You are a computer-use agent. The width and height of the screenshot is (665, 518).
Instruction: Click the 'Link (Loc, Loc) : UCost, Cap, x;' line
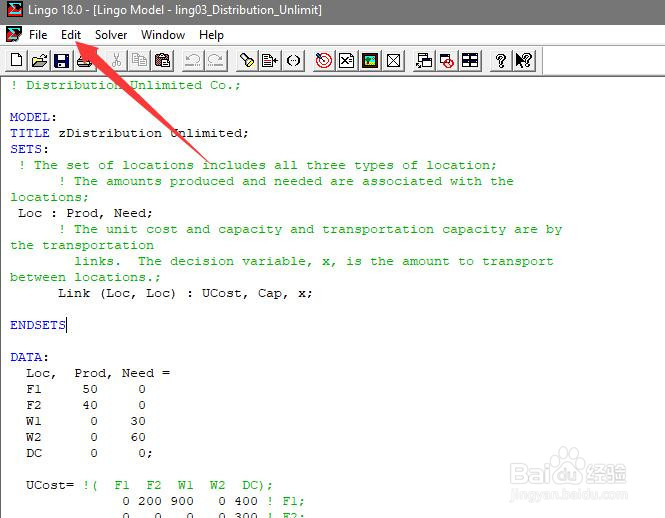tap(185, 294)
